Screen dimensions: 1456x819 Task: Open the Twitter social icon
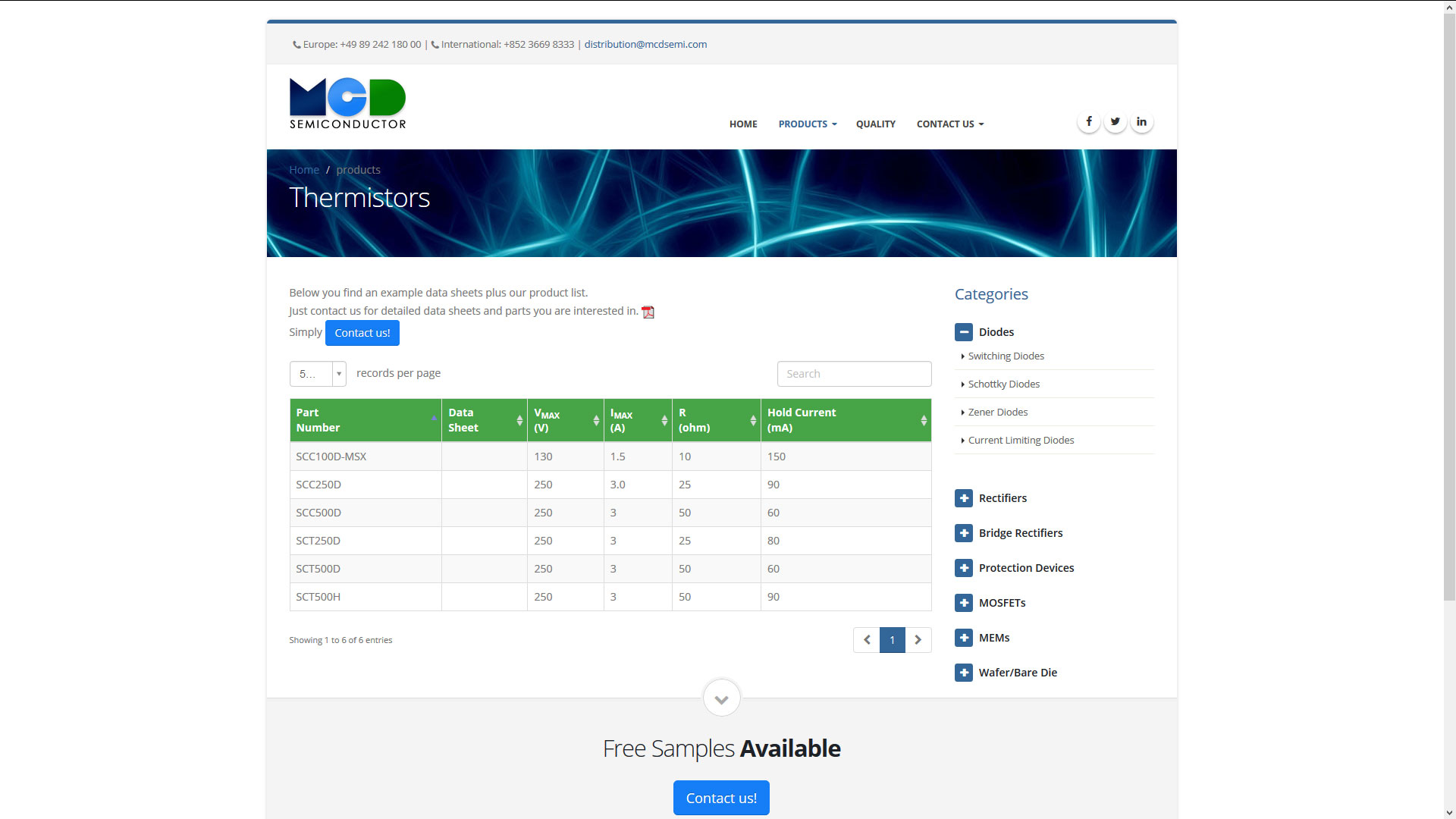[1115, 121]
